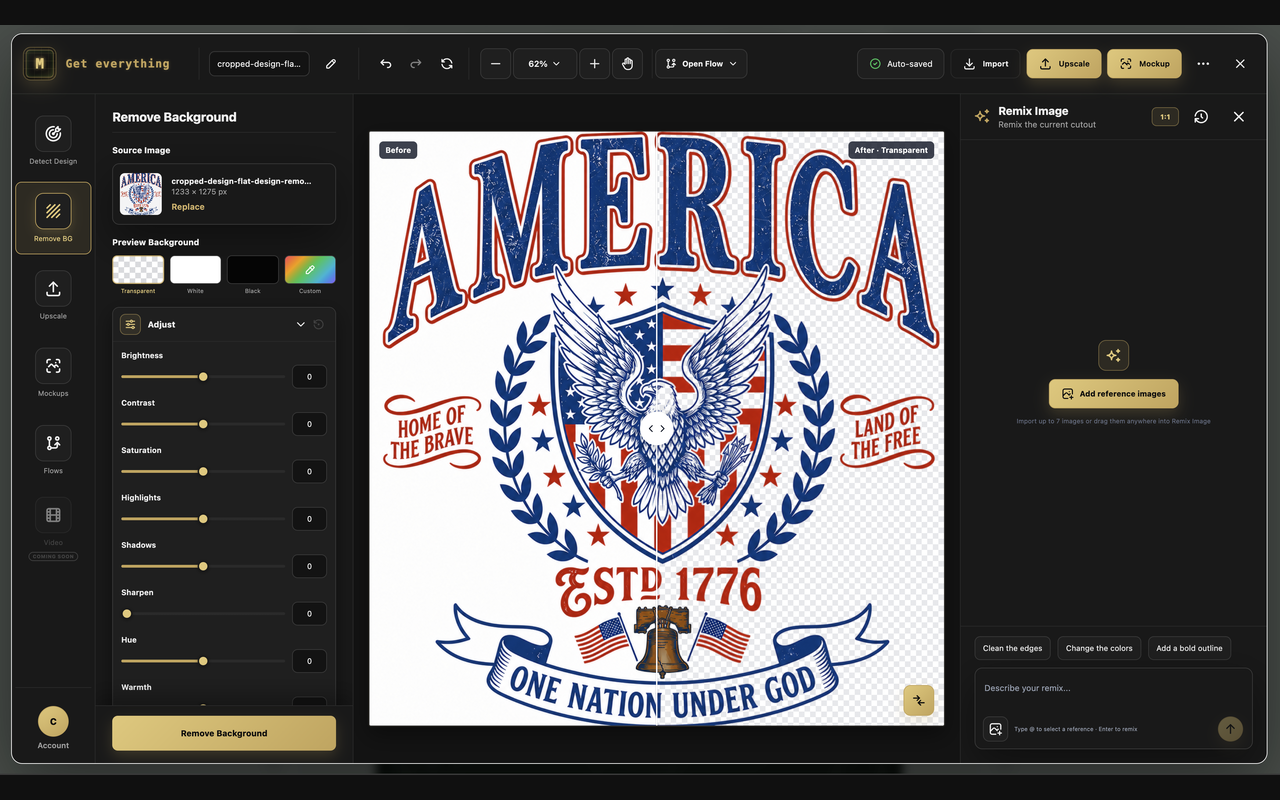The width and height of the screenshot is (1280, 800).
Task: Click Add reference images button
Action: [1113, 394]
